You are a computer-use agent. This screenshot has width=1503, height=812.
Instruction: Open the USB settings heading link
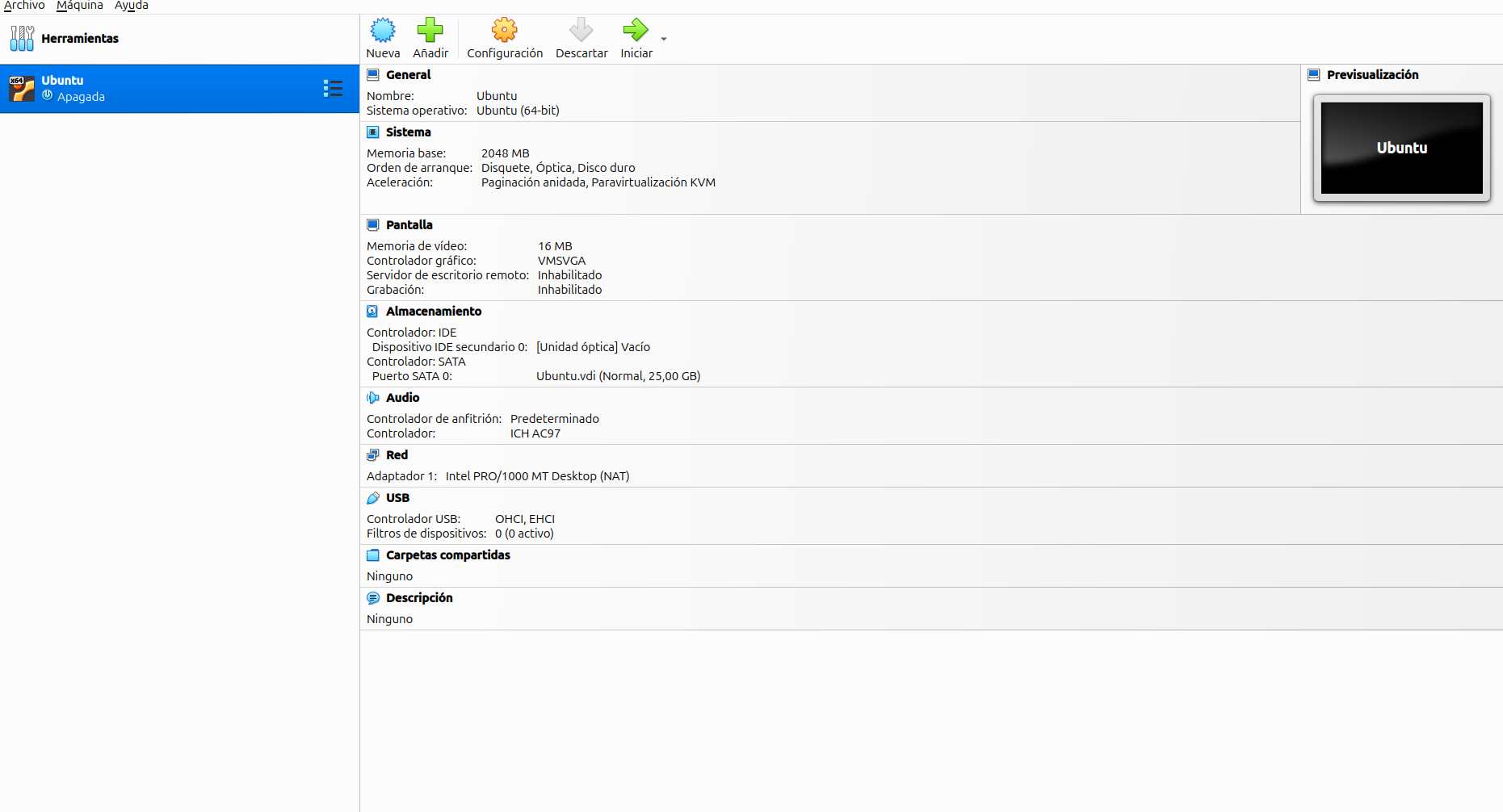(x=398, y=498)
